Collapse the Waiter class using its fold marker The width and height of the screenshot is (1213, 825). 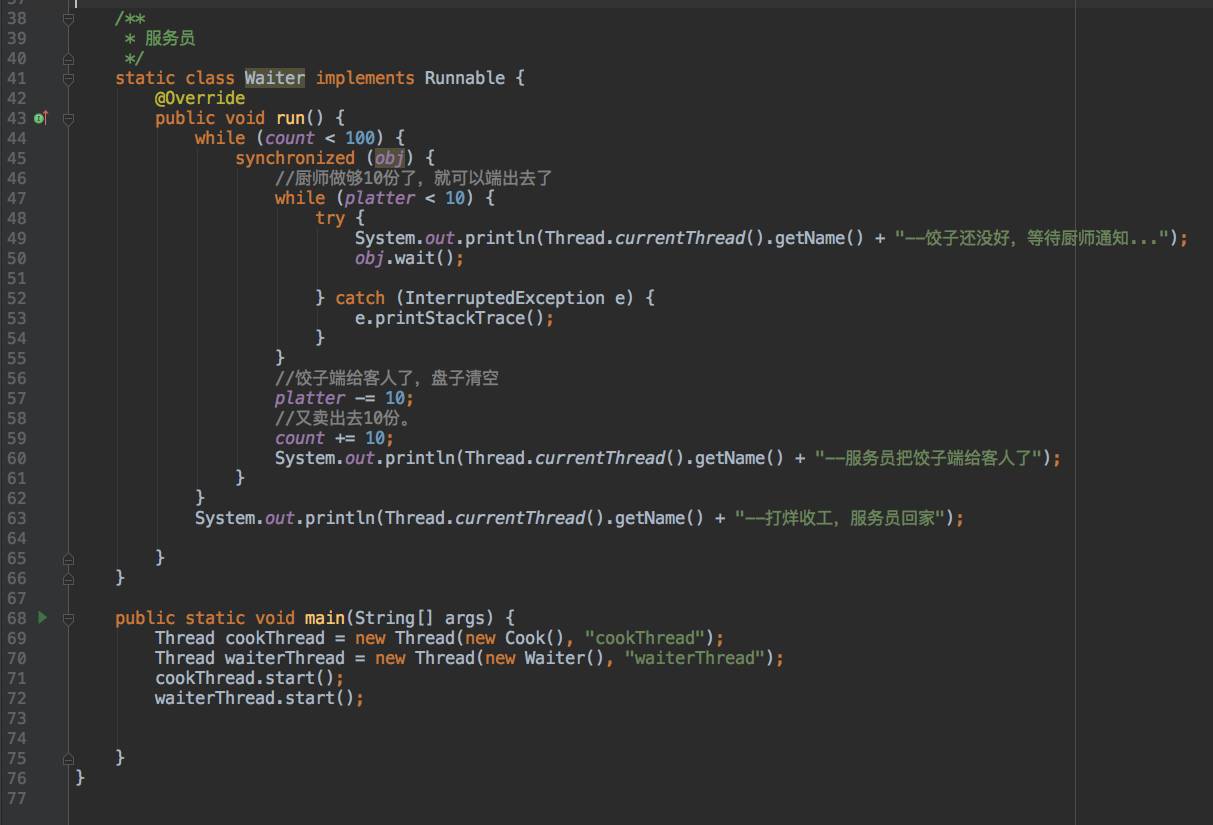68,78
